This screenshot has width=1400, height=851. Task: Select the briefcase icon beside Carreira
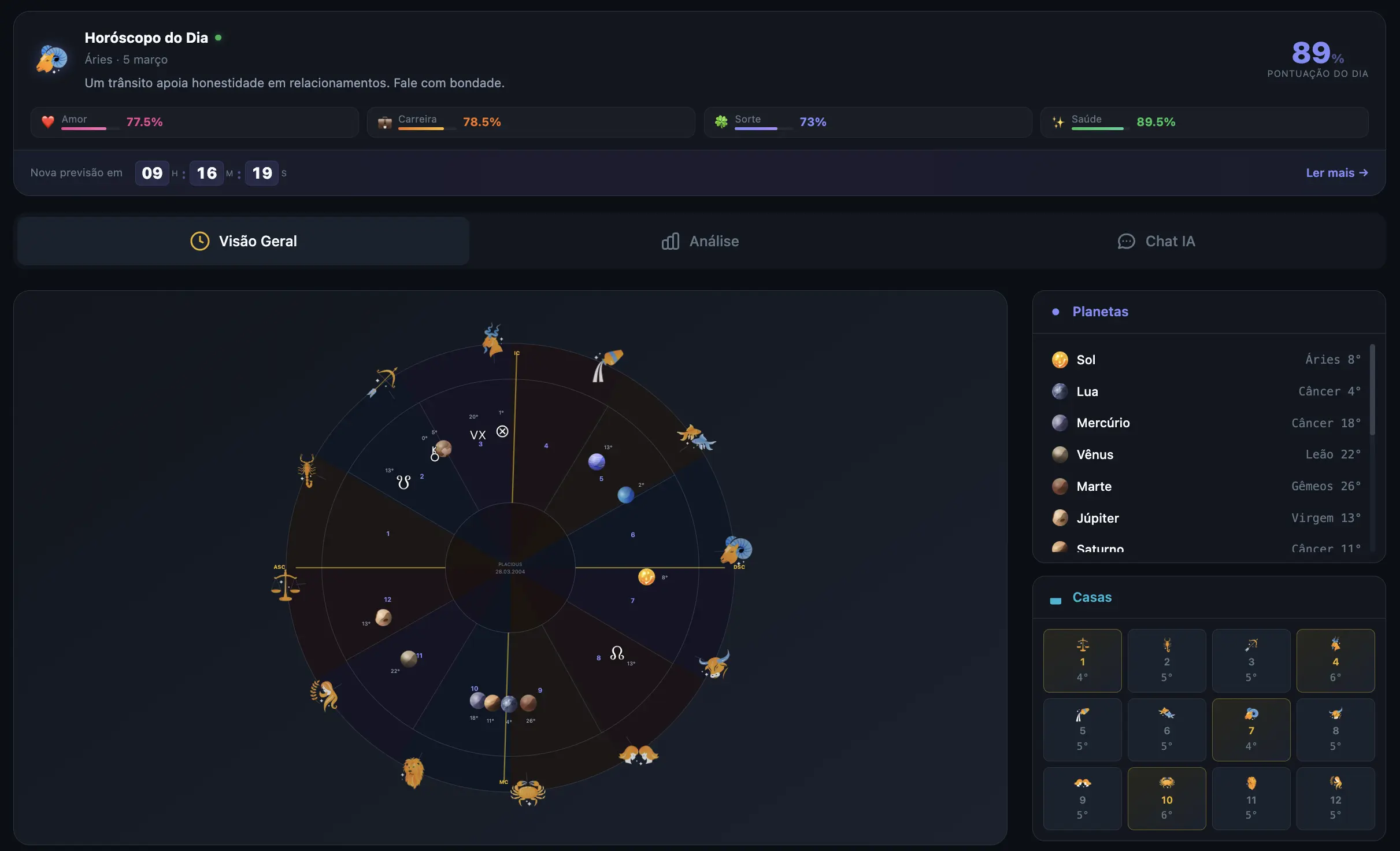click(385, 121)
